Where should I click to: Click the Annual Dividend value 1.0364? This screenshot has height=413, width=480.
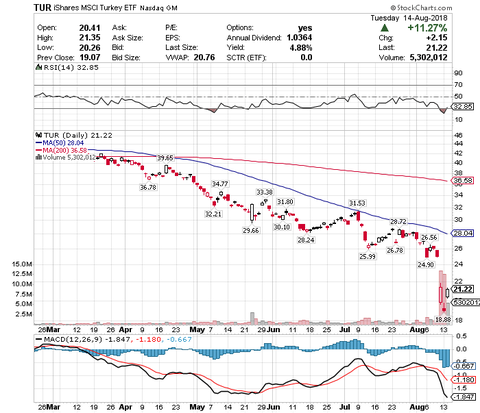coord(299,37)
